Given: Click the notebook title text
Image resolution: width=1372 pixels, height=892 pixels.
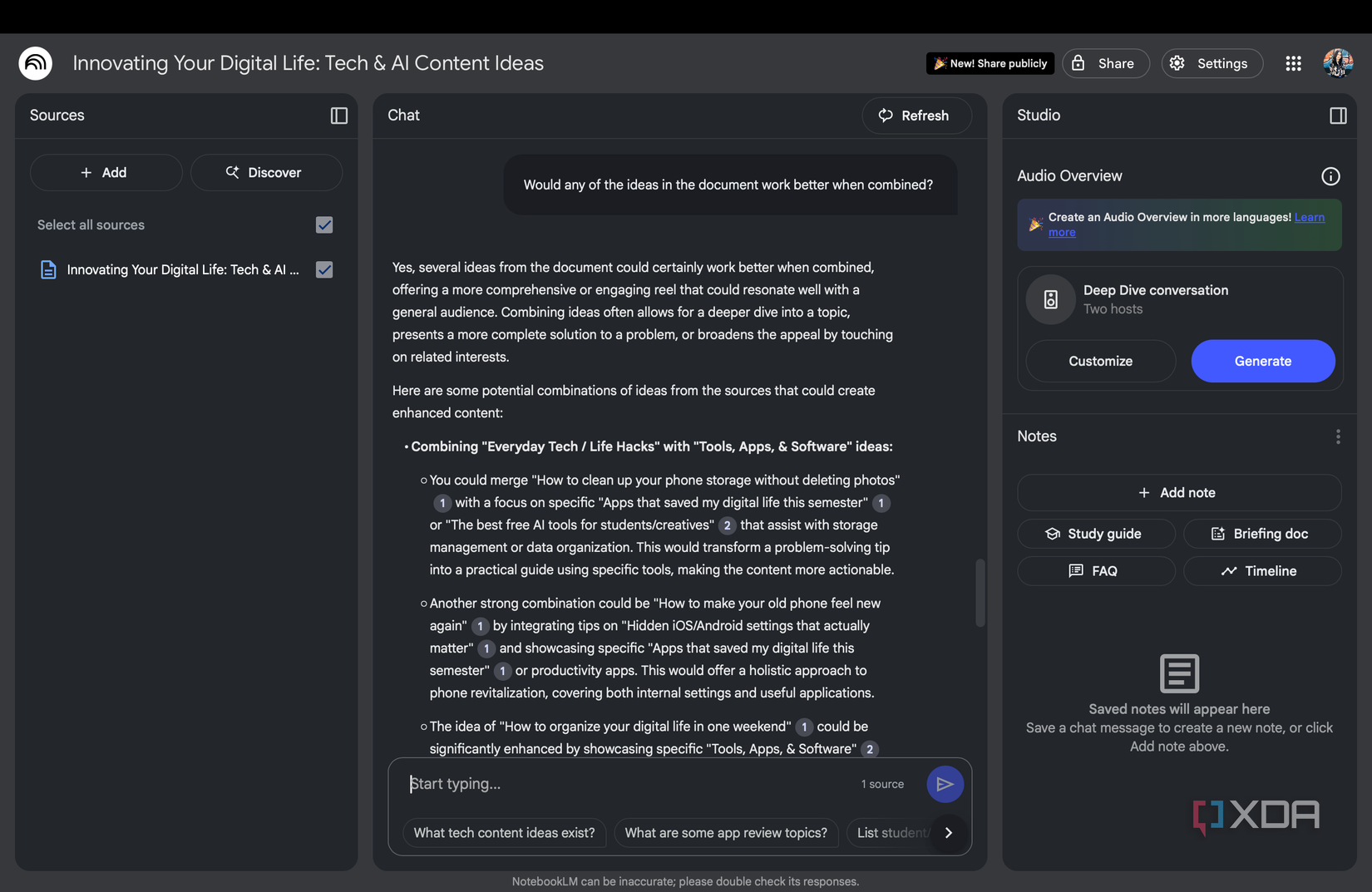Looking at the screenshot, I should [x=308, y=63].
